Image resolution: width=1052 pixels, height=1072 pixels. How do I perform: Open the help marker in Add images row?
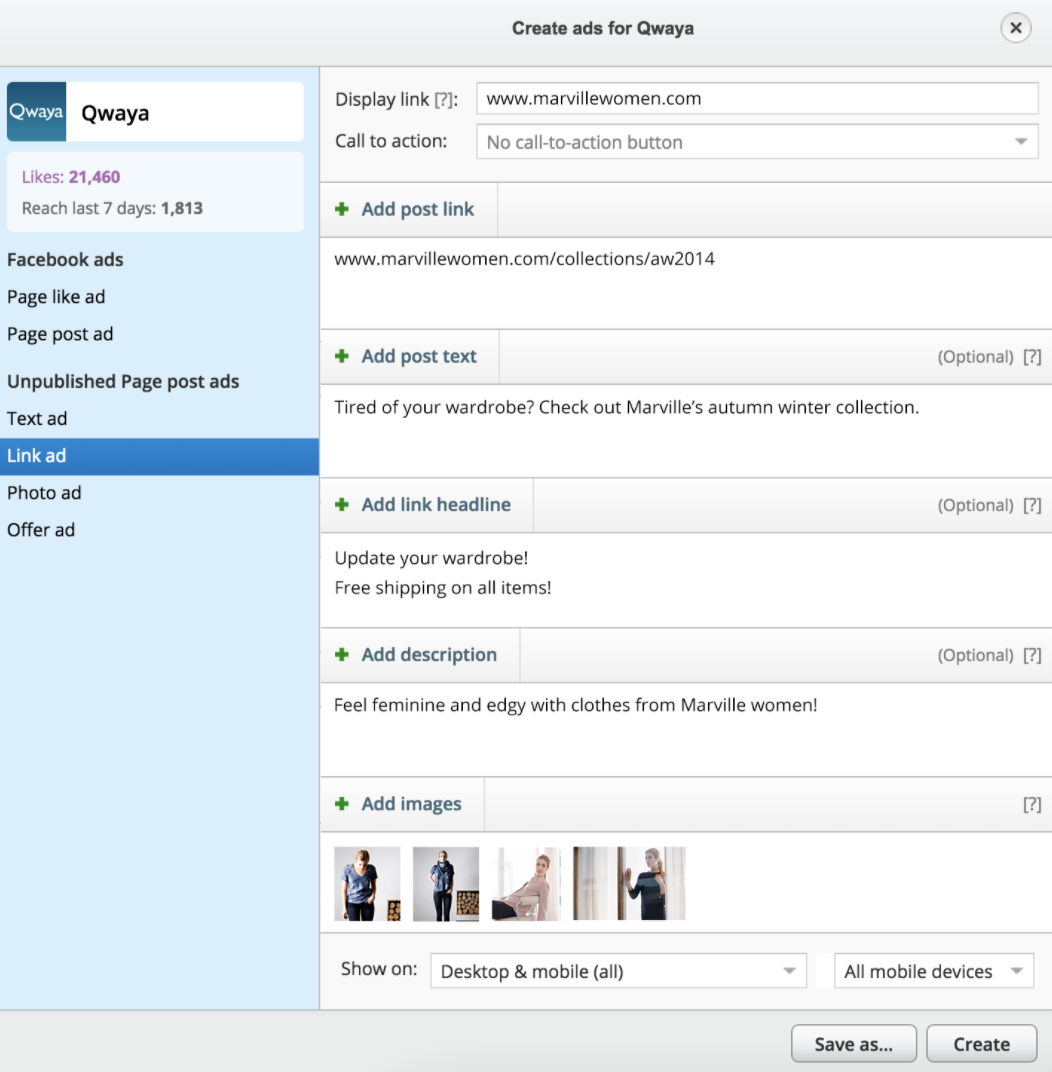tap(1032, 805)
